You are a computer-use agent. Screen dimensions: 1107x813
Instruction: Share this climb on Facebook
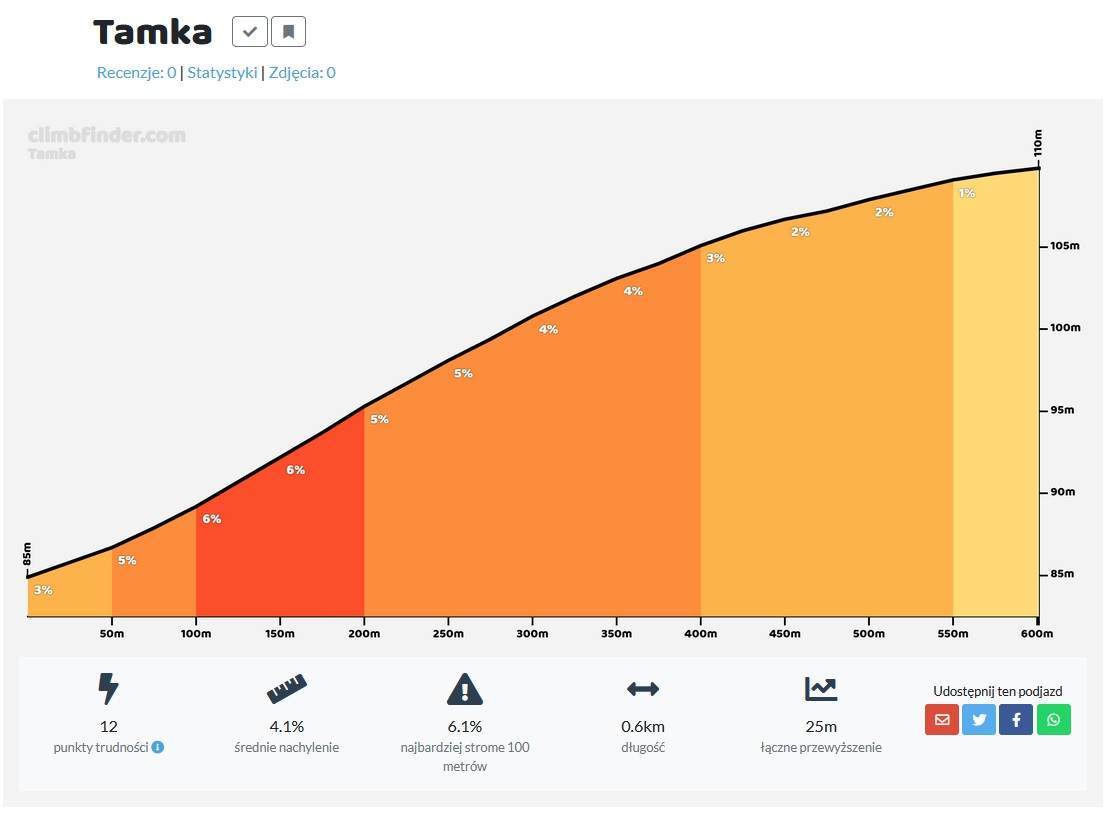1016,720
